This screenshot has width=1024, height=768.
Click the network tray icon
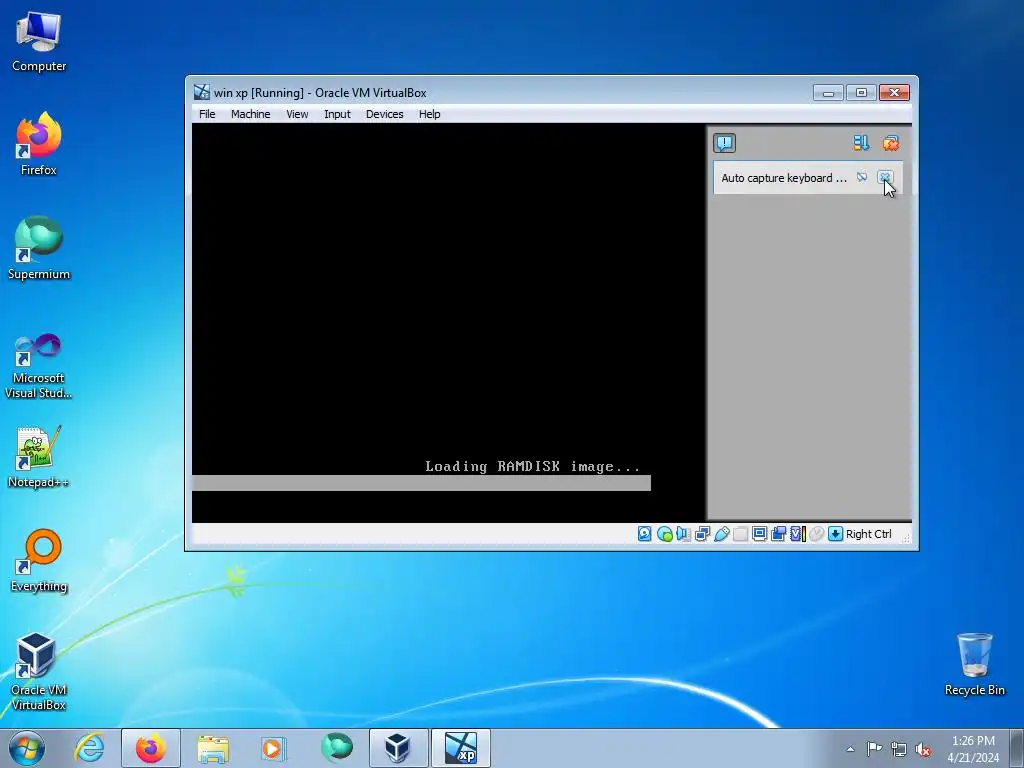point(899,749)
